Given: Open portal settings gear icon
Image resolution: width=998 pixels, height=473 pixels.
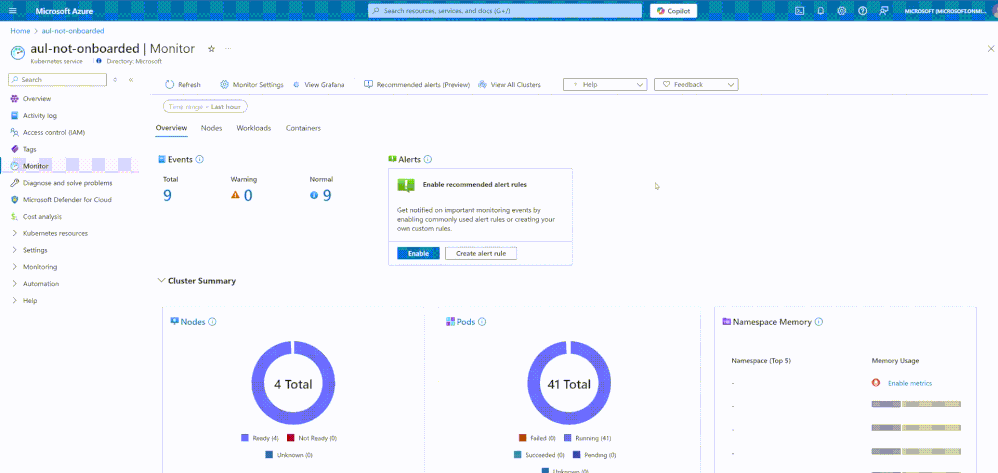Looking at the screenshot, I should [841, 11].
